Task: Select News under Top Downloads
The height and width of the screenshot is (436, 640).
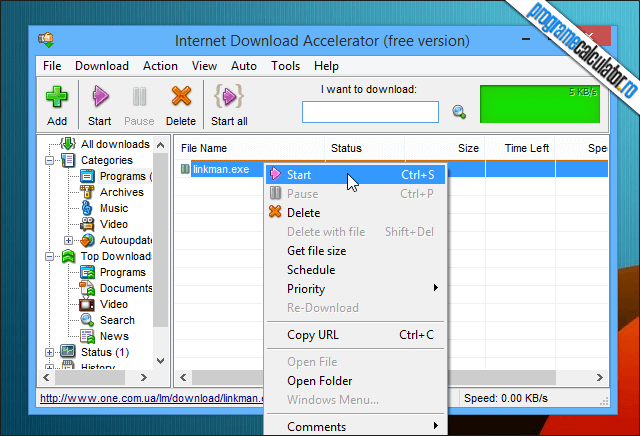Action: pyautogui.click(x=114, y=336)
